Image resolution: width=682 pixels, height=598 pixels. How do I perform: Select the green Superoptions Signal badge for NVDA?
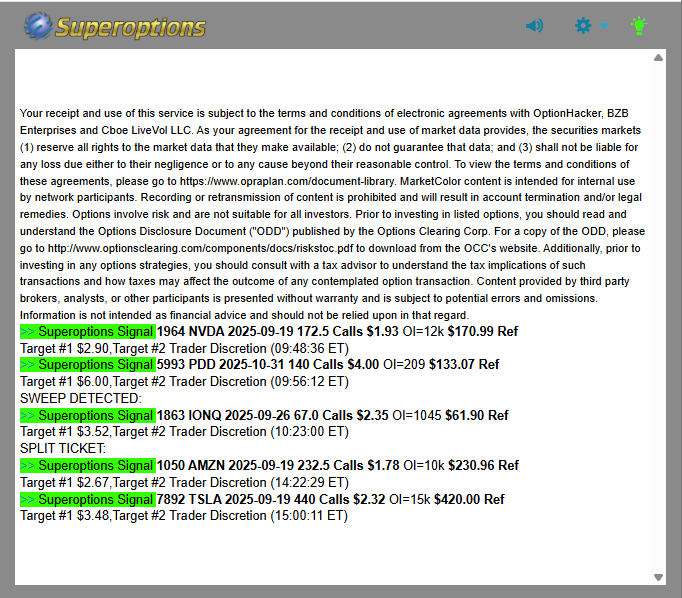coord(87,331)
